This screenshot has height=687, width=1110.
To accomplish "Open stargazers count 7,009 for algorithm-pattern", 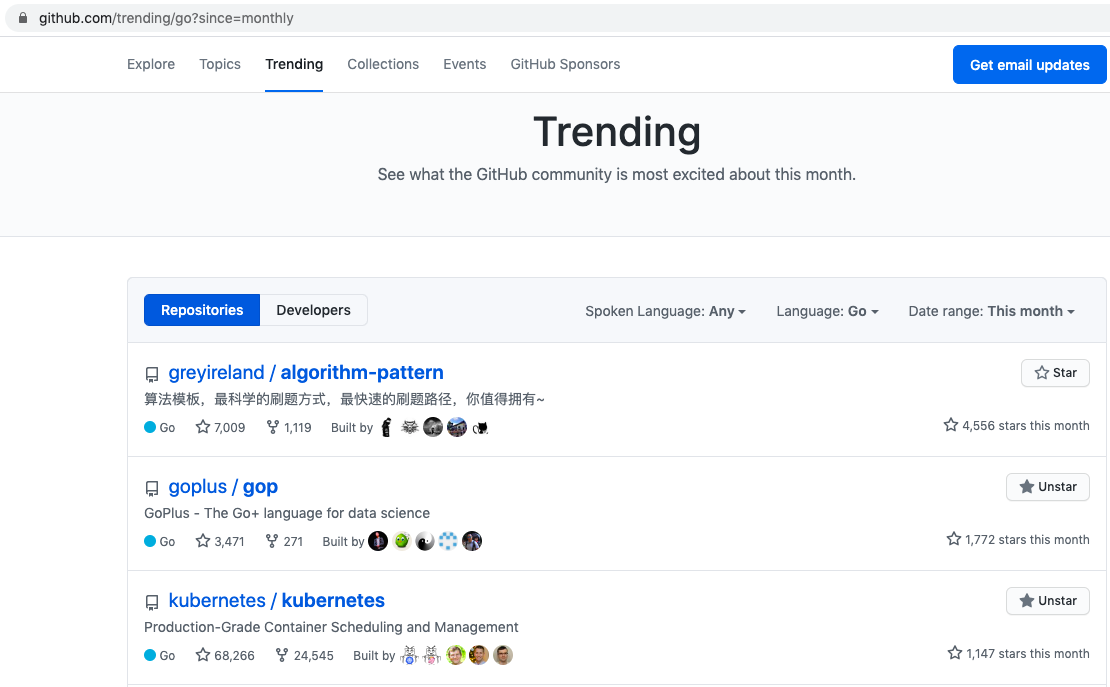I will coord(220,427).
